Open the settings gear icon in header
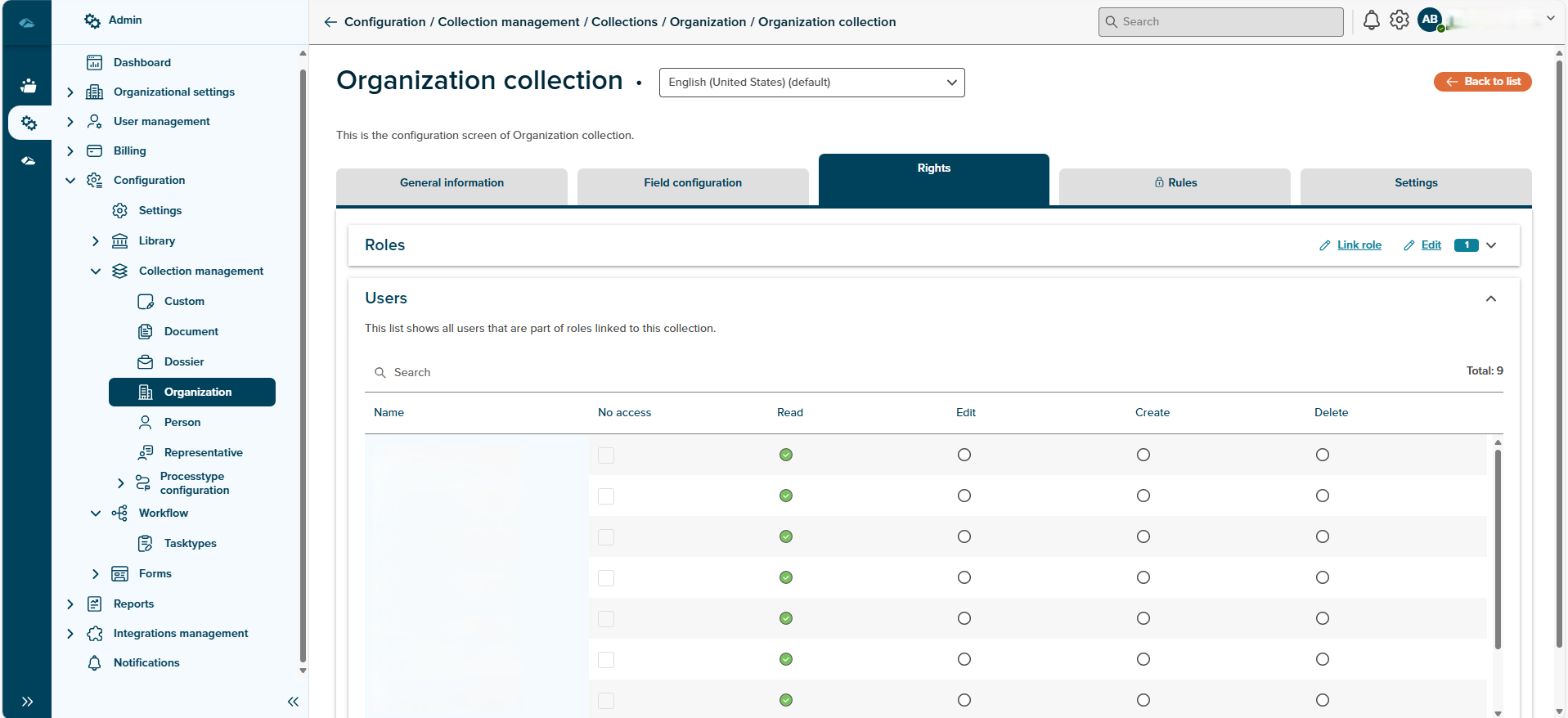 coord(1400,20)
